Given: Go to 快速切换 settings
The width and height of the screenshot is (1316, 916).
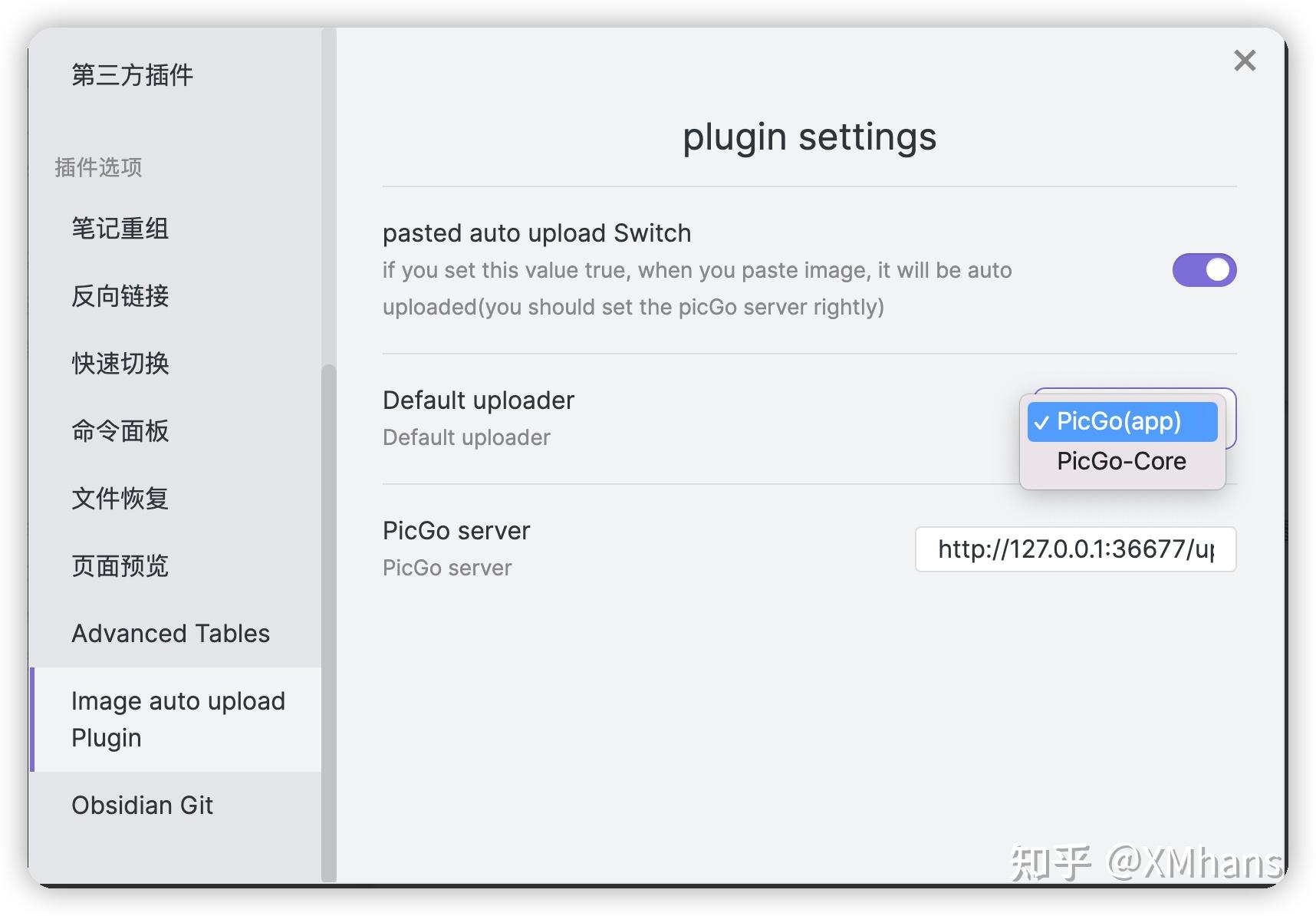Looking at the screenshot, I should click(120, 364).
